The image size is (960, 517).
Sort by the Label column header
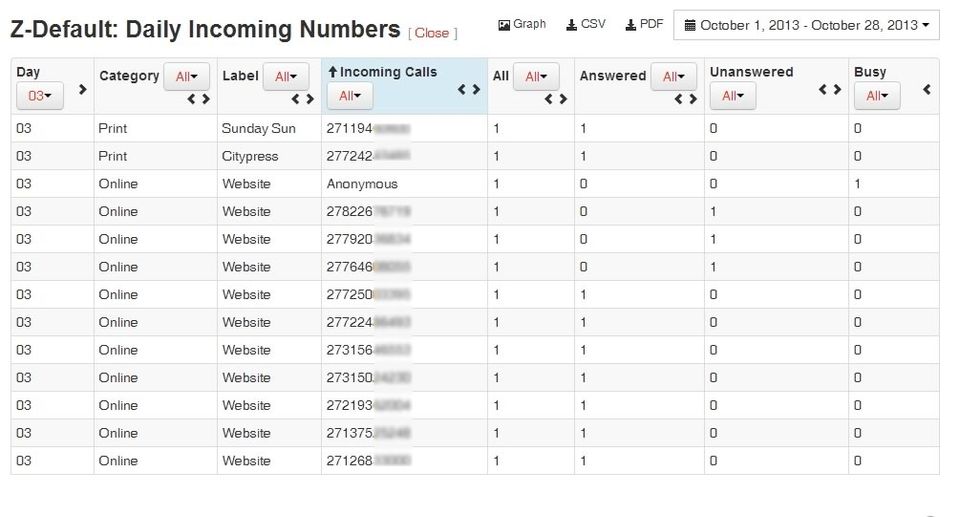point(240,76)
